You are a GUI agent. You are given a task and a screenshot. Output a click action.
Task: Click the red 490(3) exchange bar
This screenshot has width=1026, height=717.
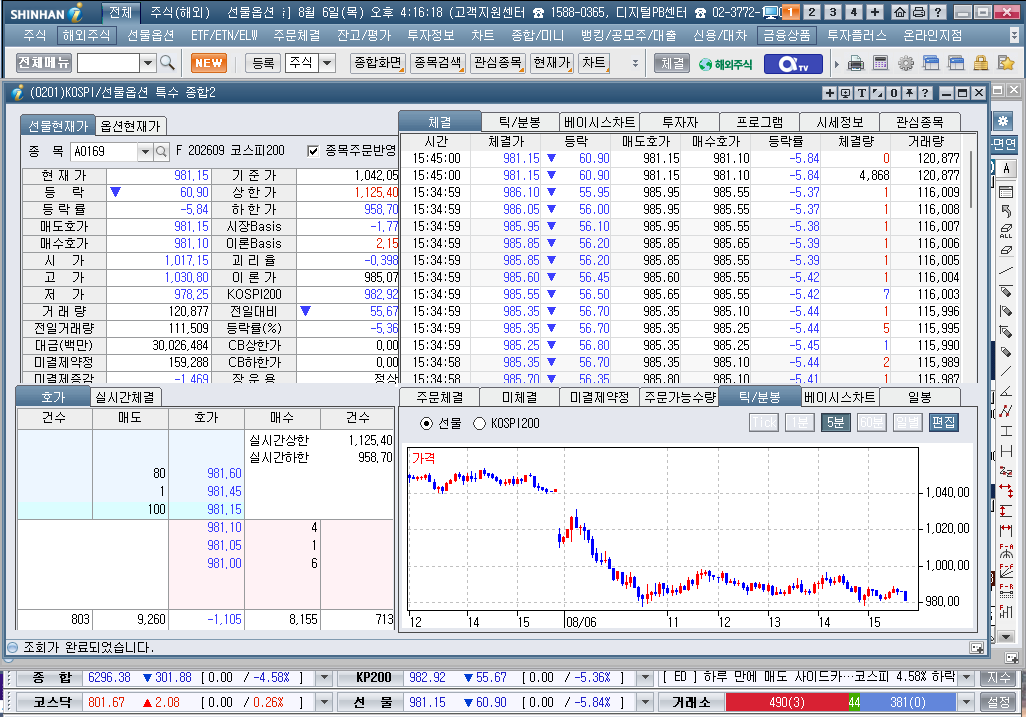[787, 703]
